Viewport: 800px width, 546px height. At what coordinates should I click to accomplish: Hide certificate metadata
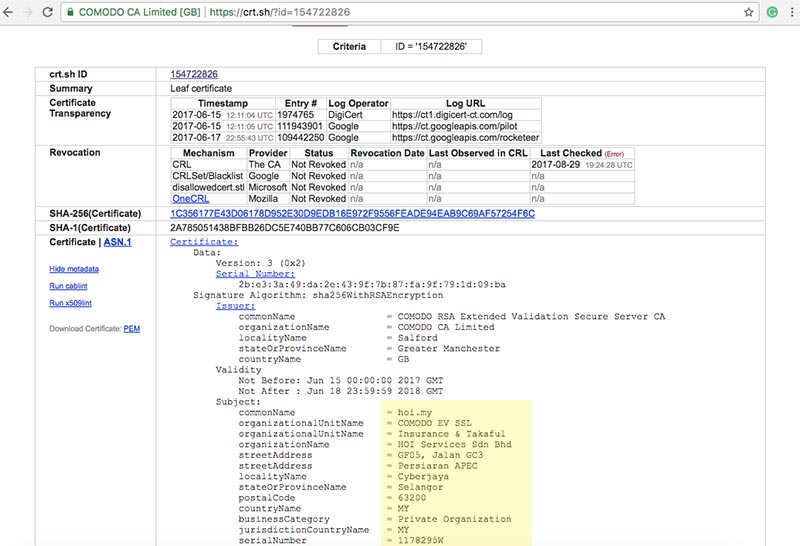pos(74,269)
